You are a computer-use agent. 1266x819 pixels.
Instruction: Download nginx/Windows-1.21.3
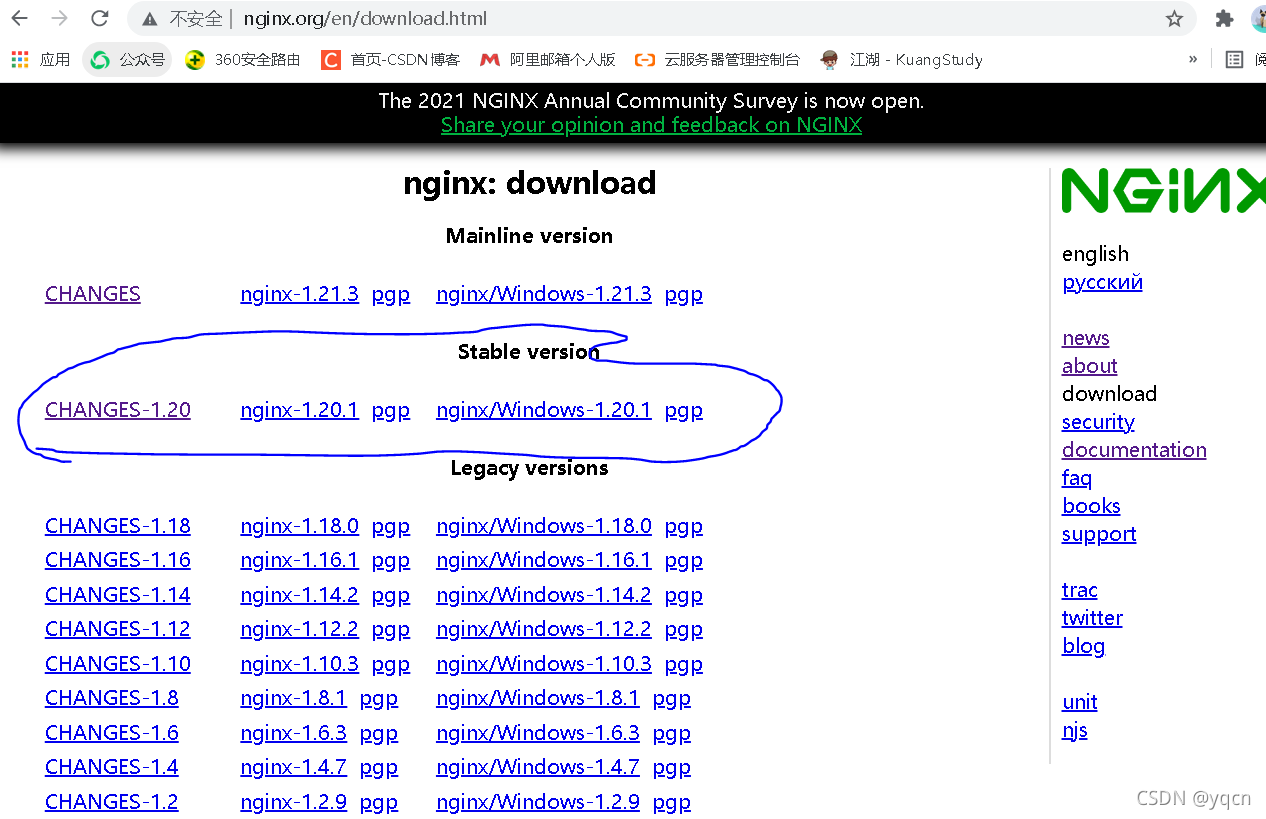click(x=544, y=294)
